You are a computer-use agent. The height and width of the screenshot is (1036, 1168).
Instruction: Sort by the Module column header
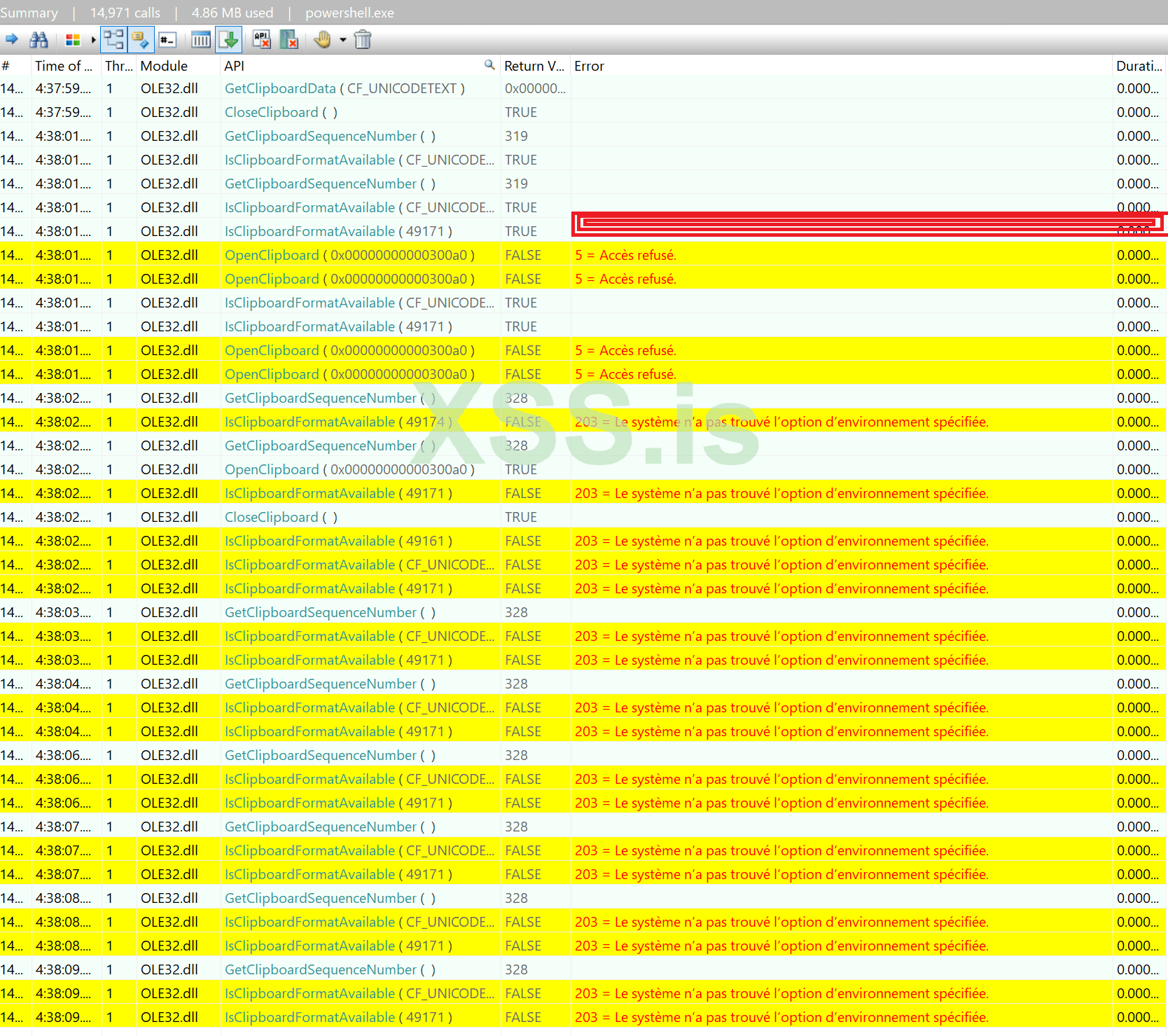[165, 66]
